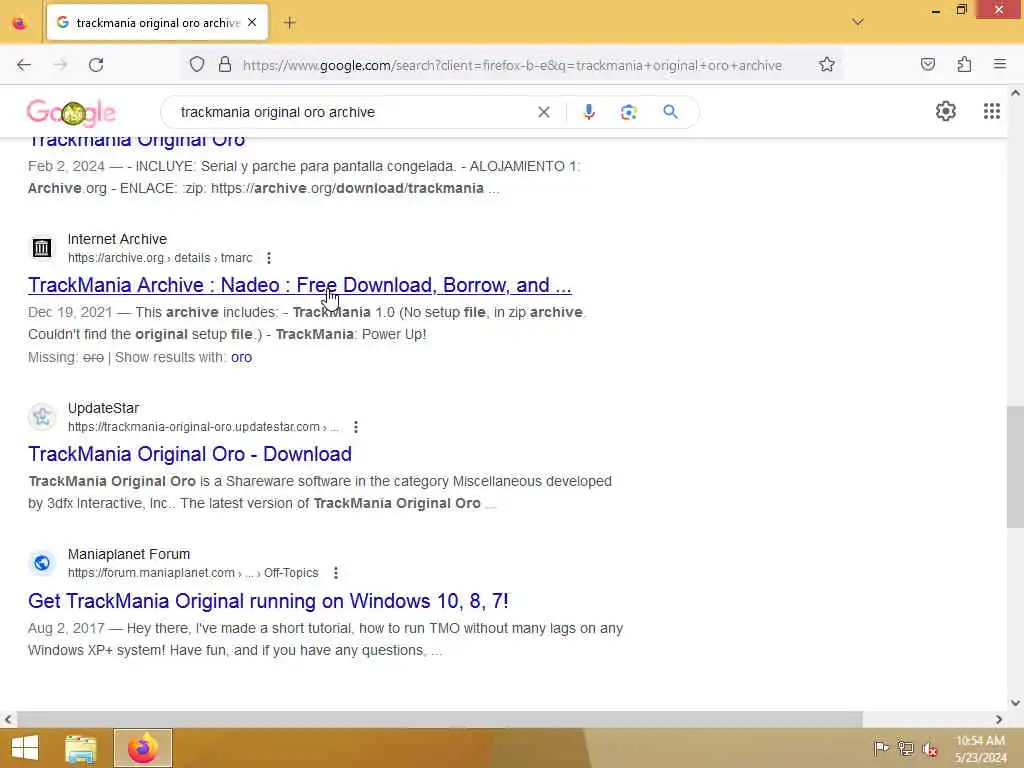
Task: Start voice search with microphone icon
Action: pyautogui.click(x=588, y=112)
